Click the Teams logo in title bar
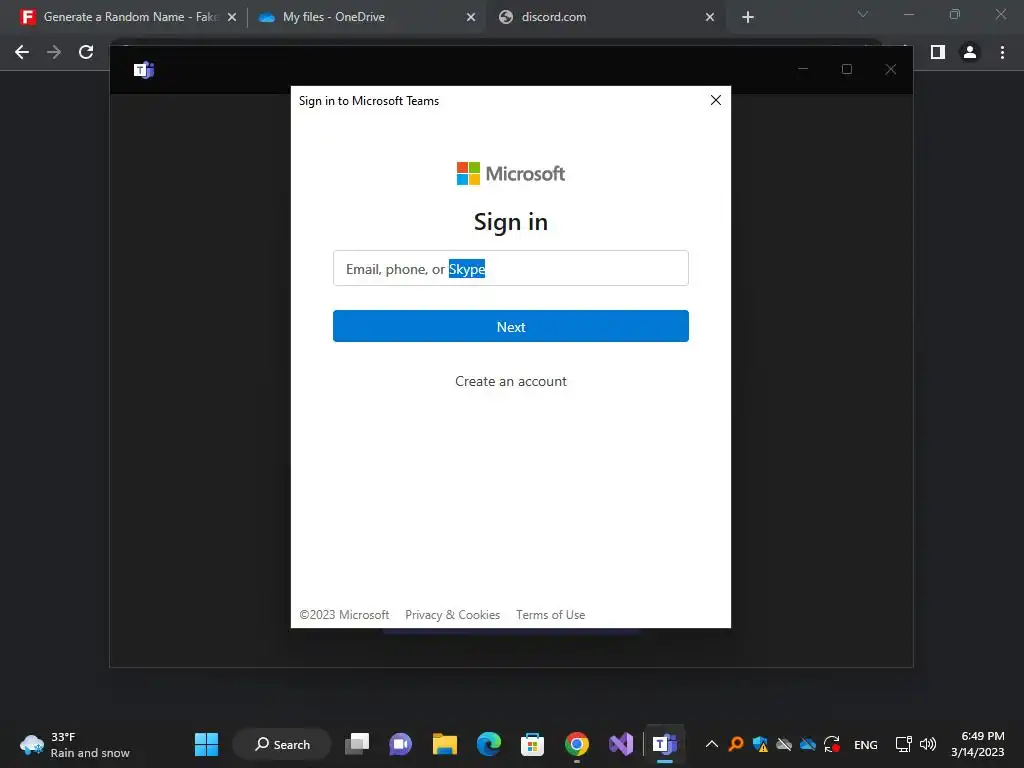 [144, 70]
